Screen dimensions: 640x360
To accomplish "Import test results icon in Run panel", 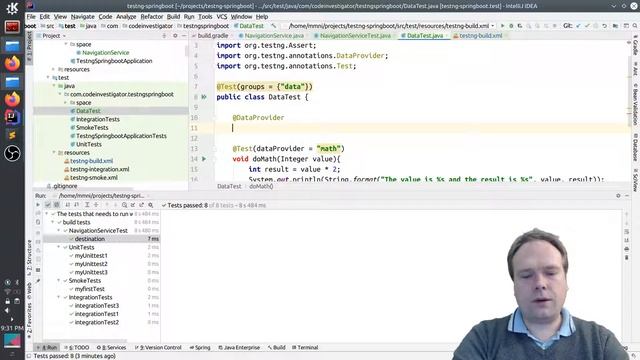I will 133,205.
